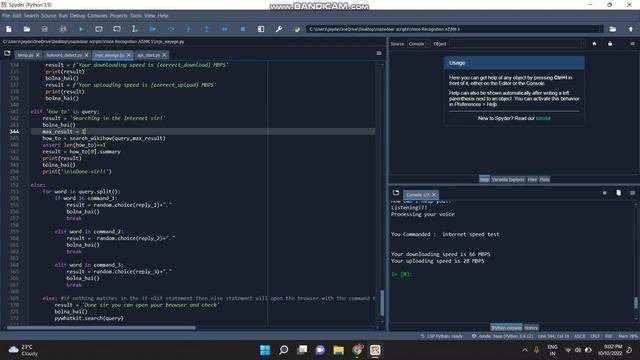The width and height of the screenshot is (640, 360).
Task: Run file with green play button
Action: (x=81, y=29)
